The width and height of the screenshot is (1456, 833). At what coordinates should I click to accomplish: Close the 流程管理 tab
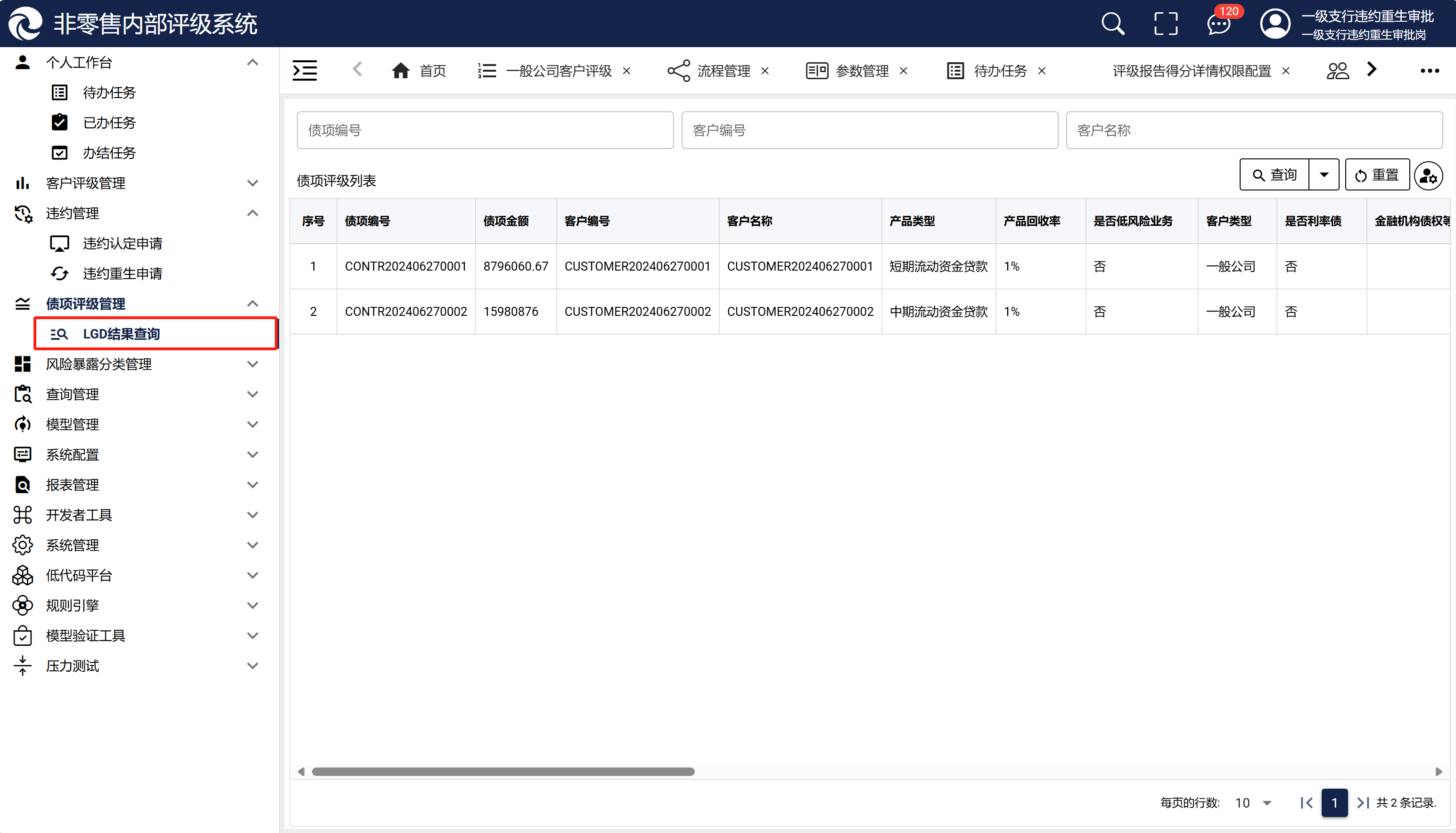click(765, 71)
